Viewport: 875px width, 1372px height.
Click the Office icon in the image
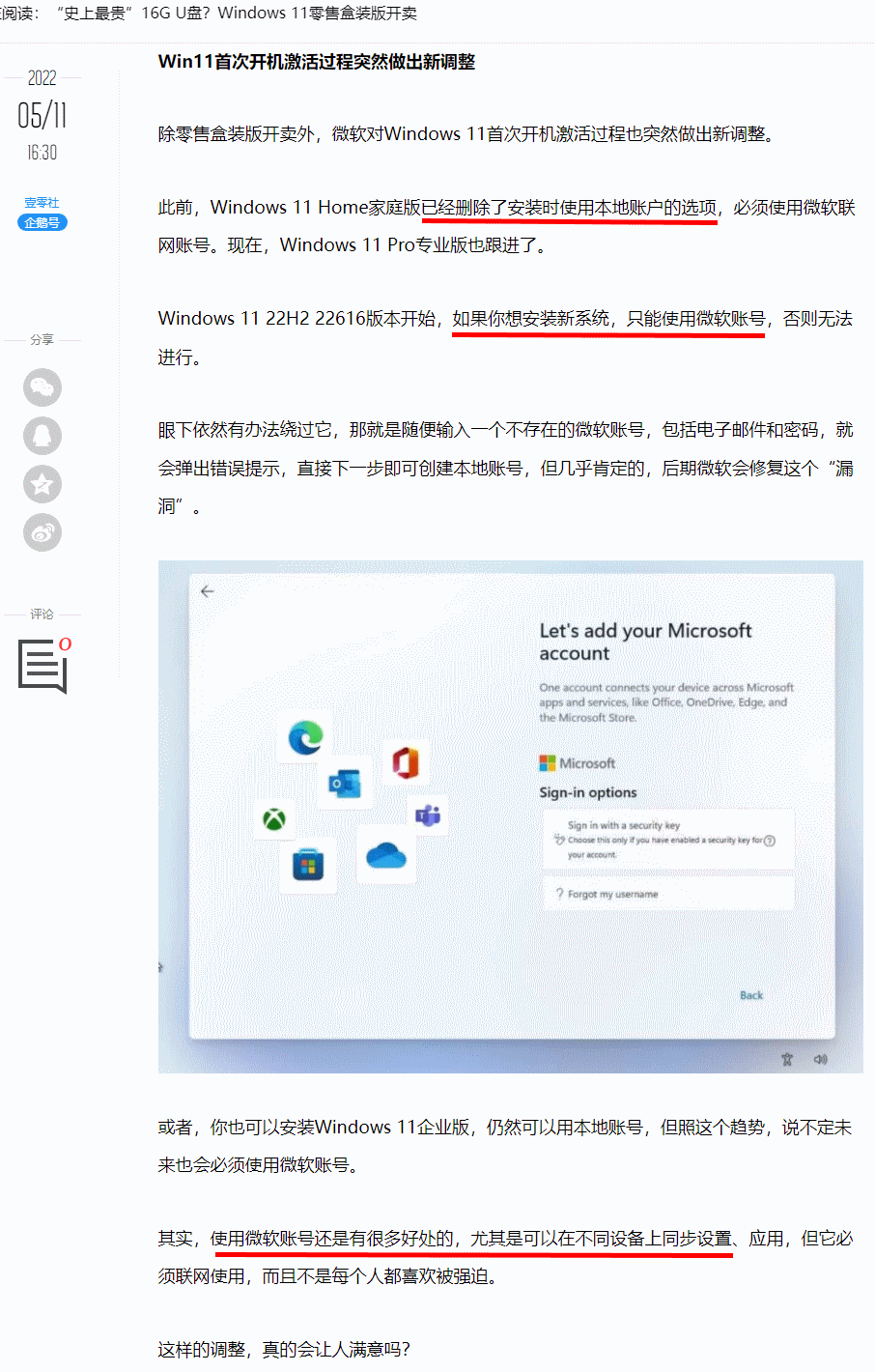pyautogui.click(x=406, y=763)
